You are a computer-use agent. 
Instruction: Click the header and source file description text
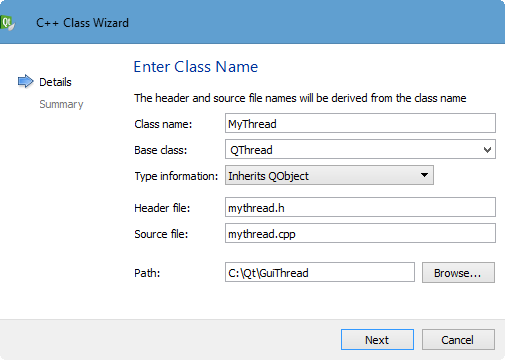(x=300, y=98)
